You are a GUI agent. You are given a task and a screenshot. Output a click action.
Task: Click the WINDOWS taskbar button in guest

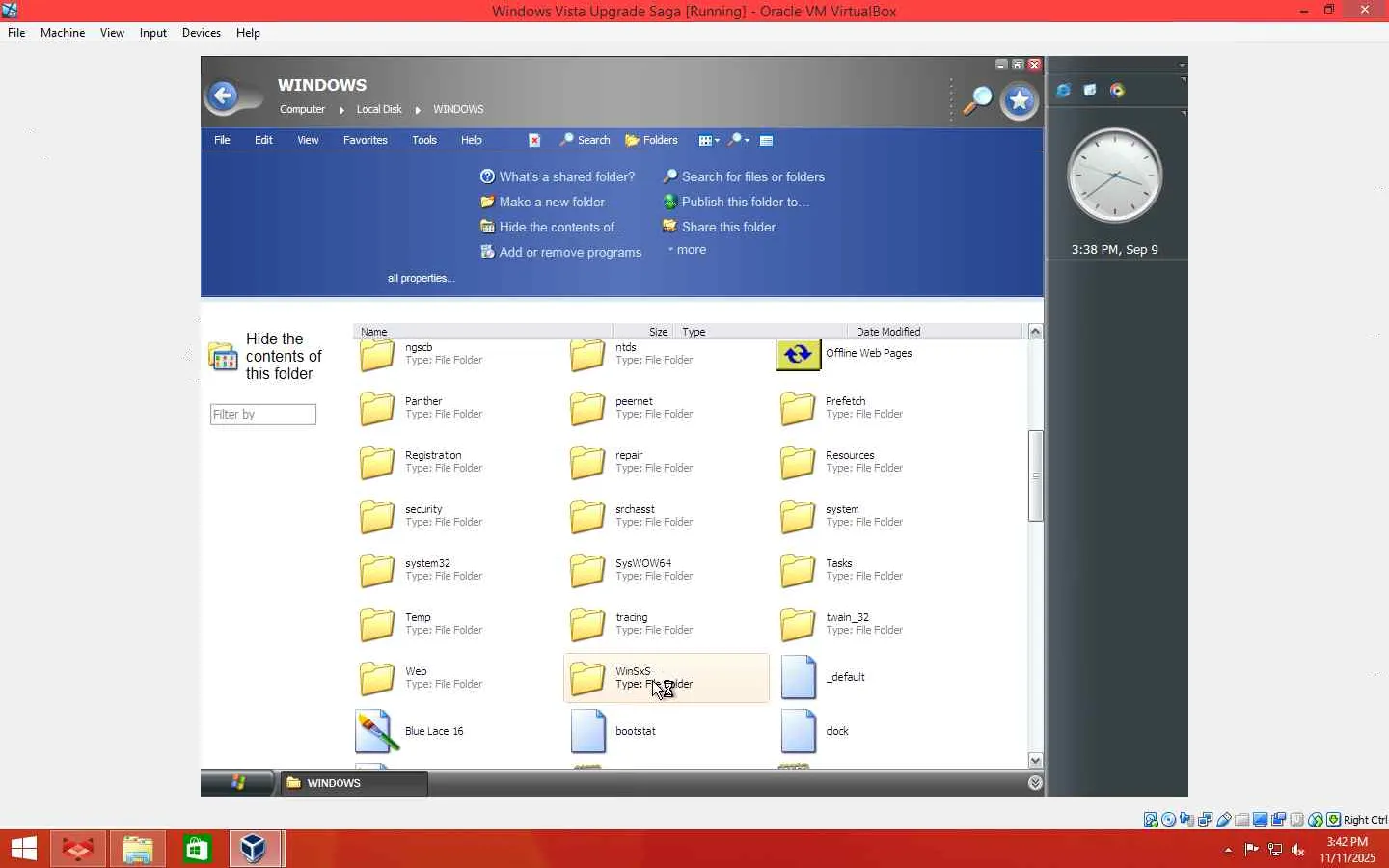tap(353, 783)
